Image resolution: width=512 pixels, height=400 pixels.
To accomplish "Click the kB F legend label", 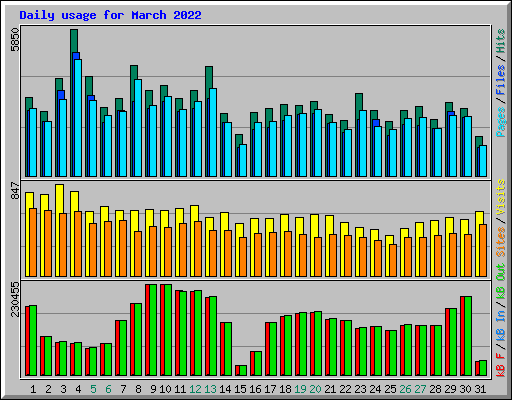I will [501, 365].
